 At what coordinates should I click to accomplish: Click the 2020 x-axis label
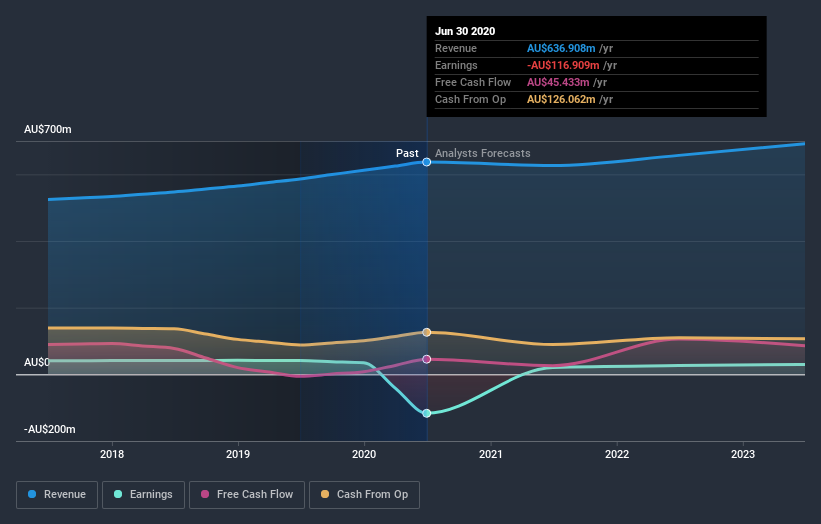(x=364, y=454)
